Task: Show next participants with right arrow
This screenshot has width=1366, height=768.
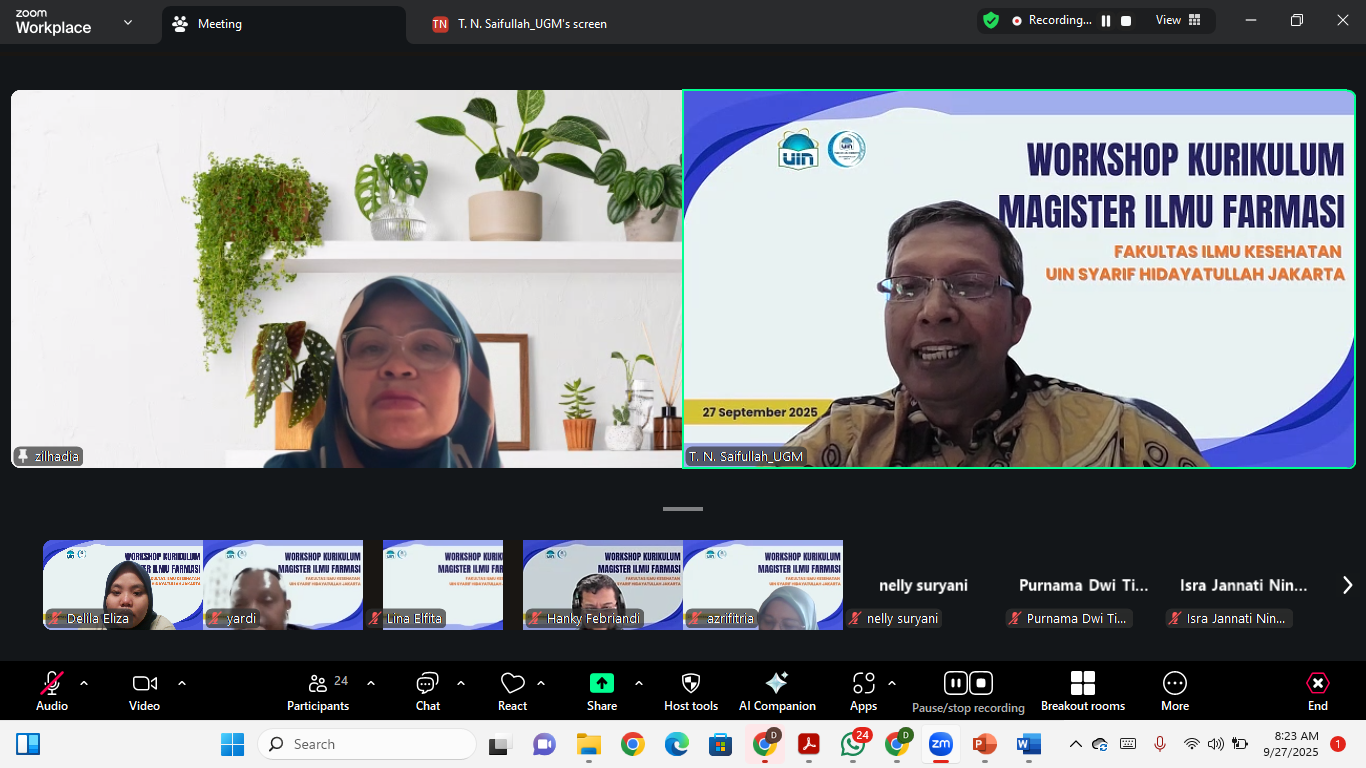Action: point(1346,585)
